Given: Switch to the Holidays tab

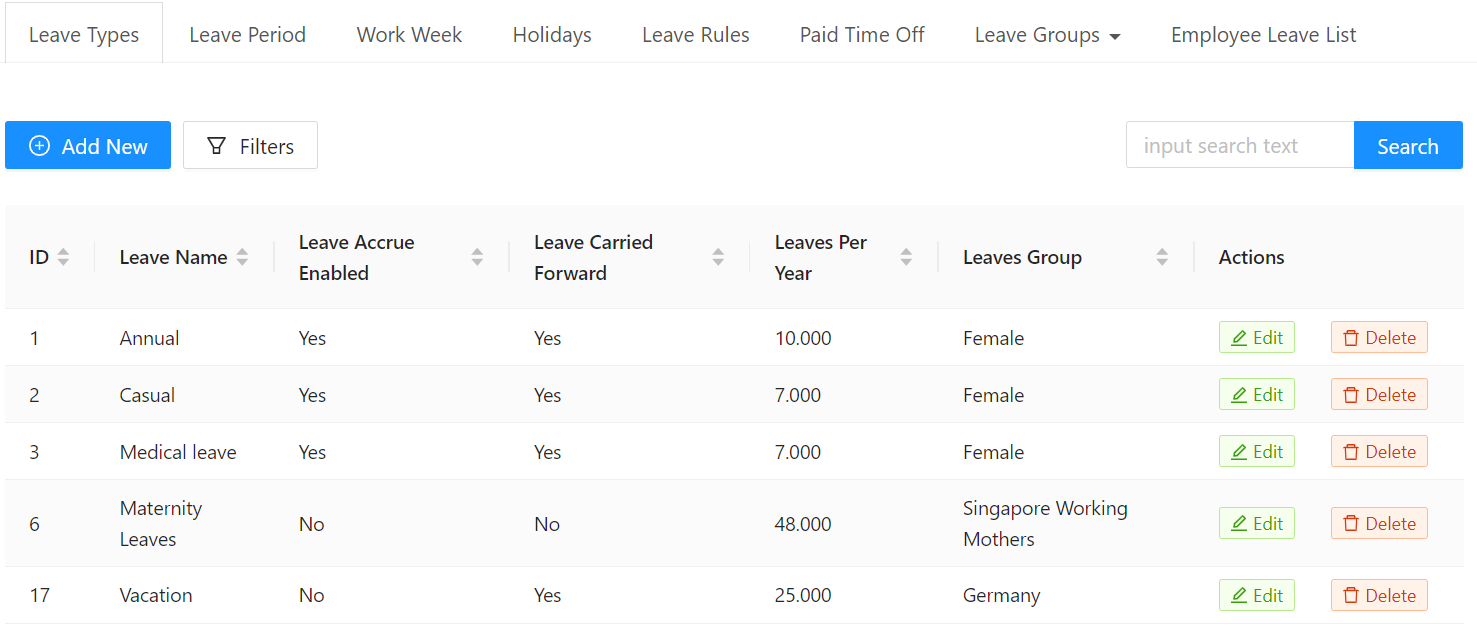Looking at the screenshot, I should (x=552, y=34).
